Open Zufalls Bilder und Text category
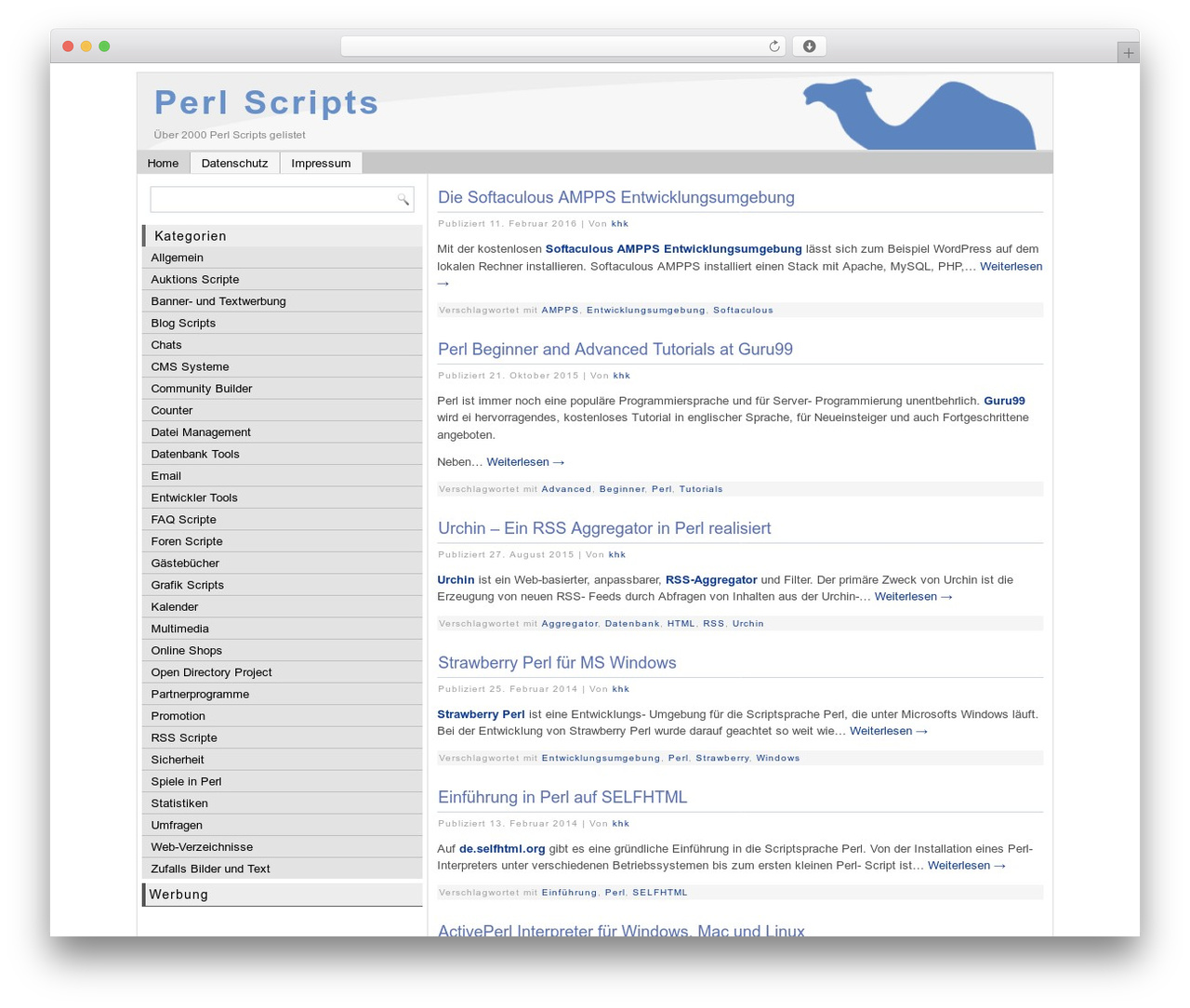Viewport: 1190px width, 1008px height. 283,869
